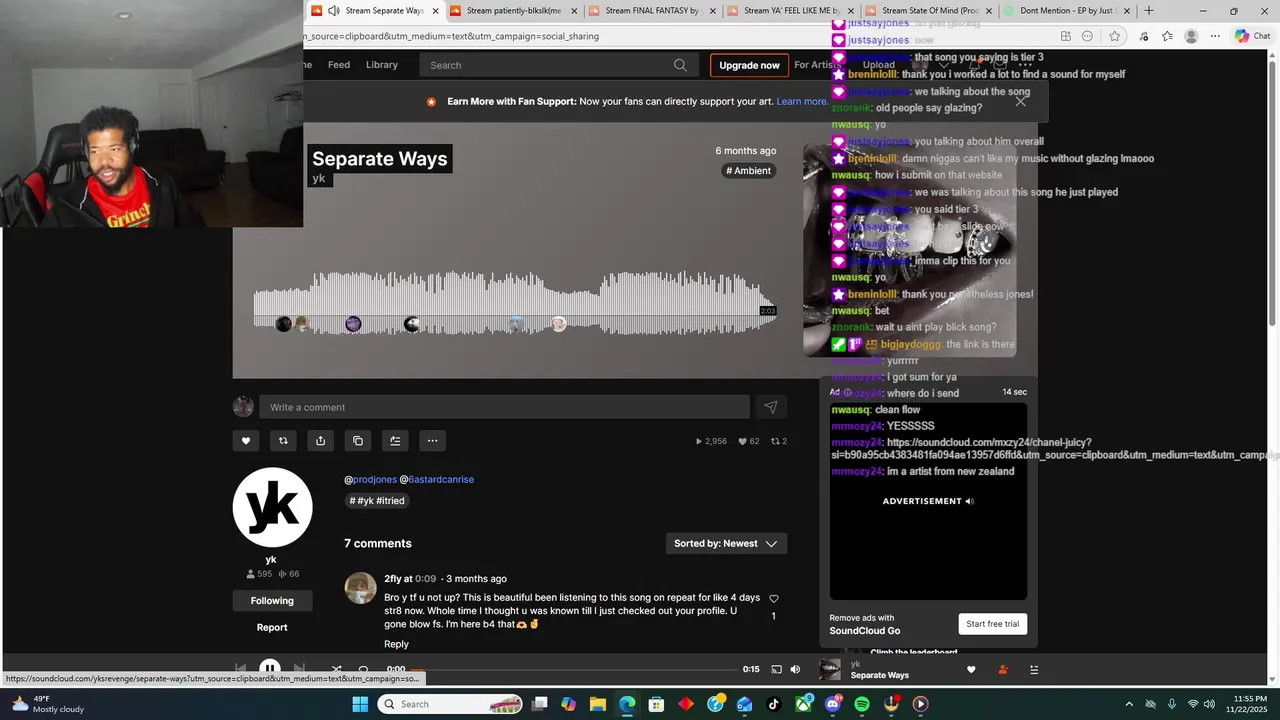This screenshot has height=720, width=1280.
Task: Toggle shuffle in the player bar
Action: [336, 669]
